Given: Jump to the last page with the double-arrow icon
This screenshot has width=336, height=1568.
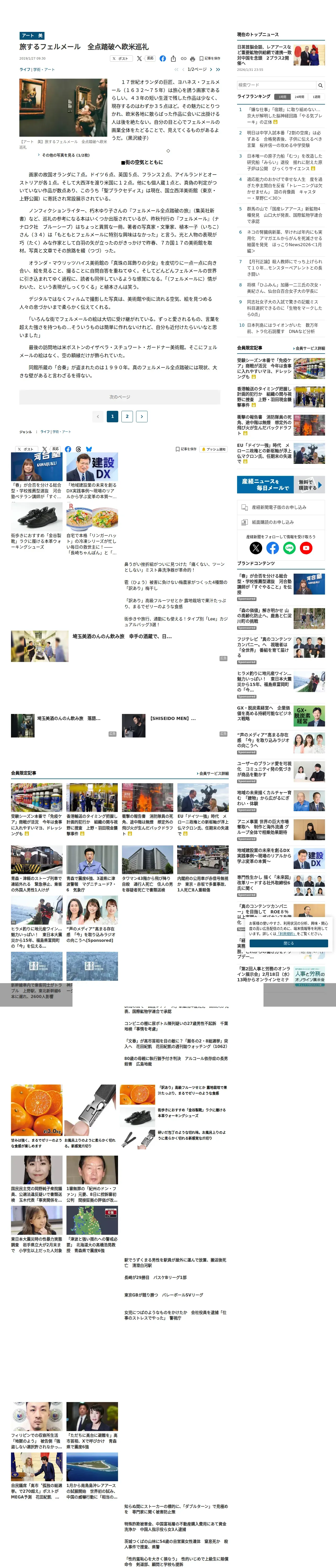Looking at the screenshot, I should coord(218,70).
